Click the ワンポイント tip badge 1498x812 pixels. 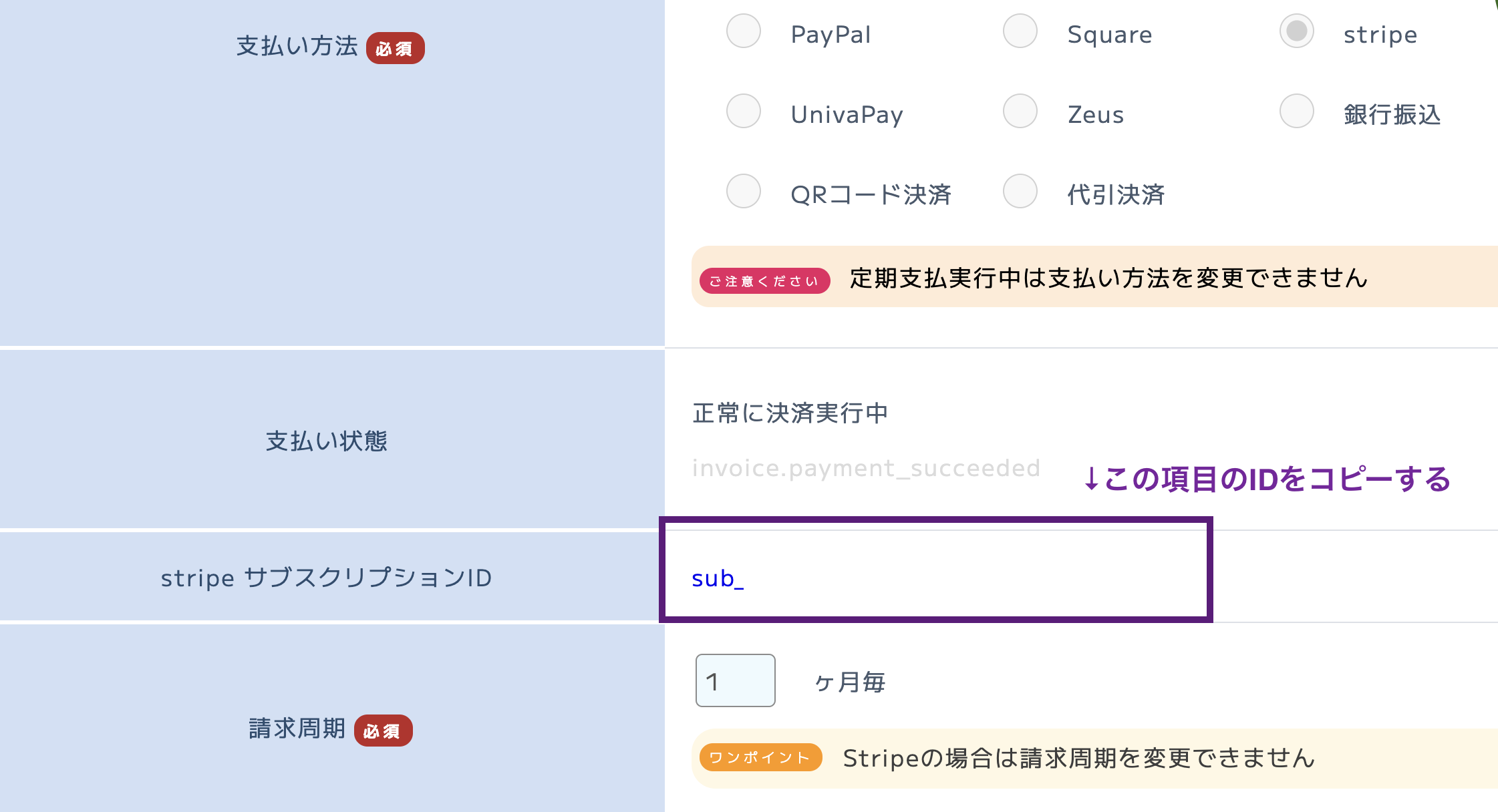760,757
